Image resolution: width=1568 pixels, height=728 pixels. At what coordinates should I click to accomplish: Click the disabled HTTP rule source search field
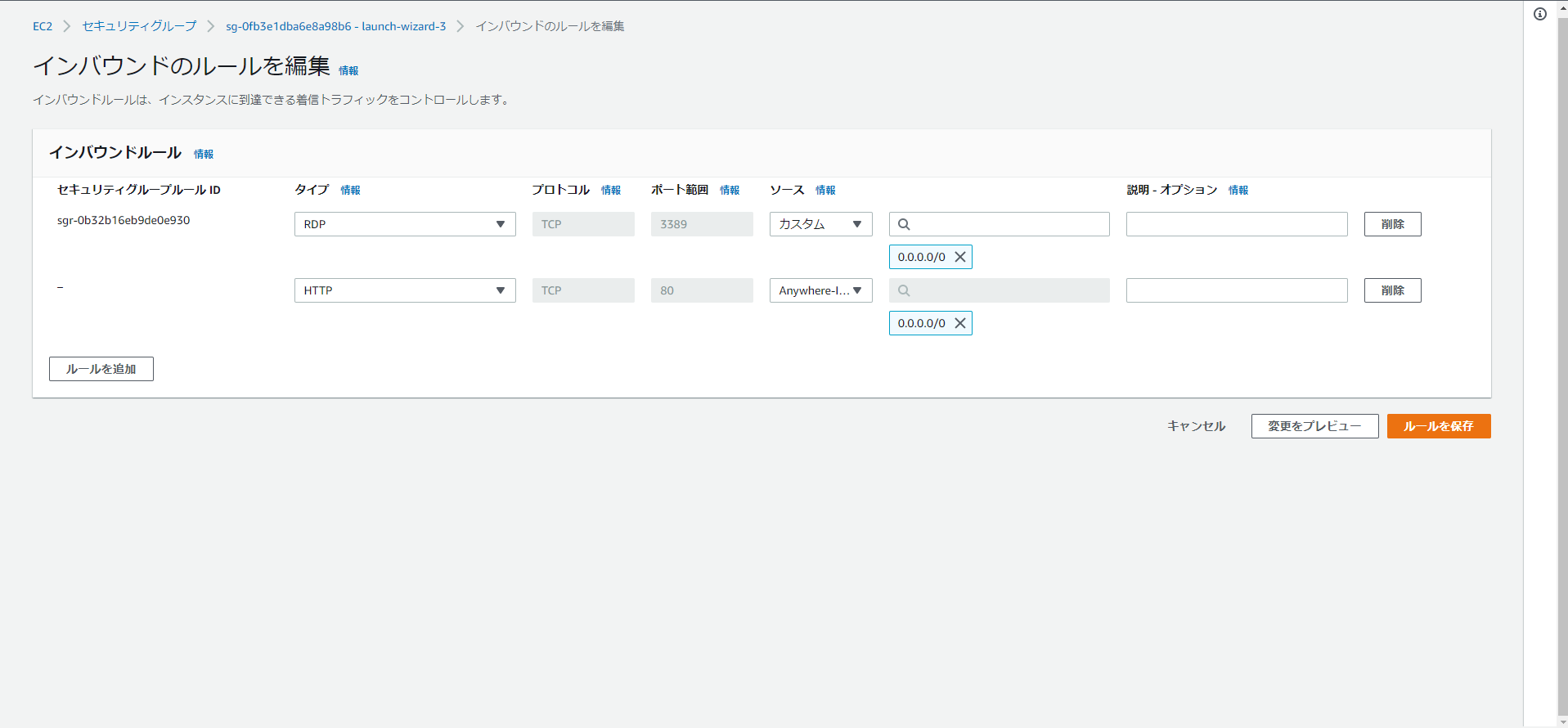tap(1000, 290)
